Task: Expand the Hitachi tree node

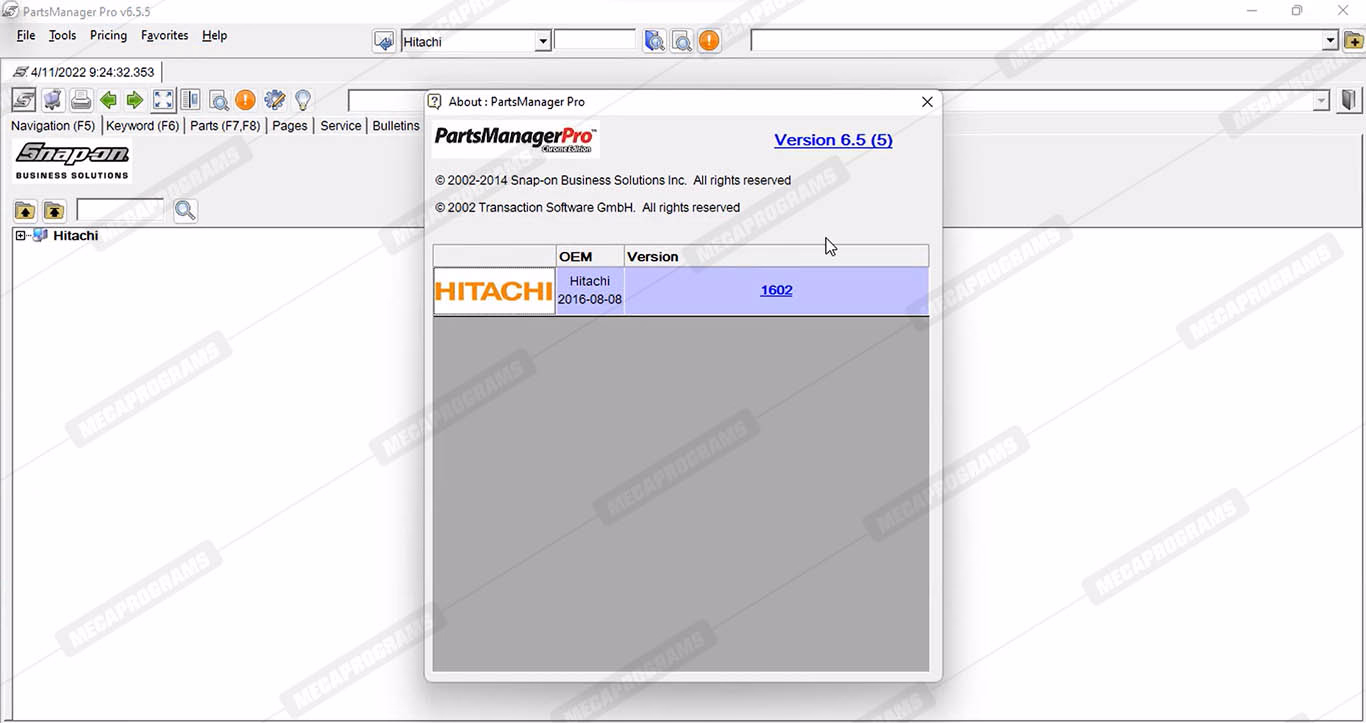Action: tap(20, 236)
